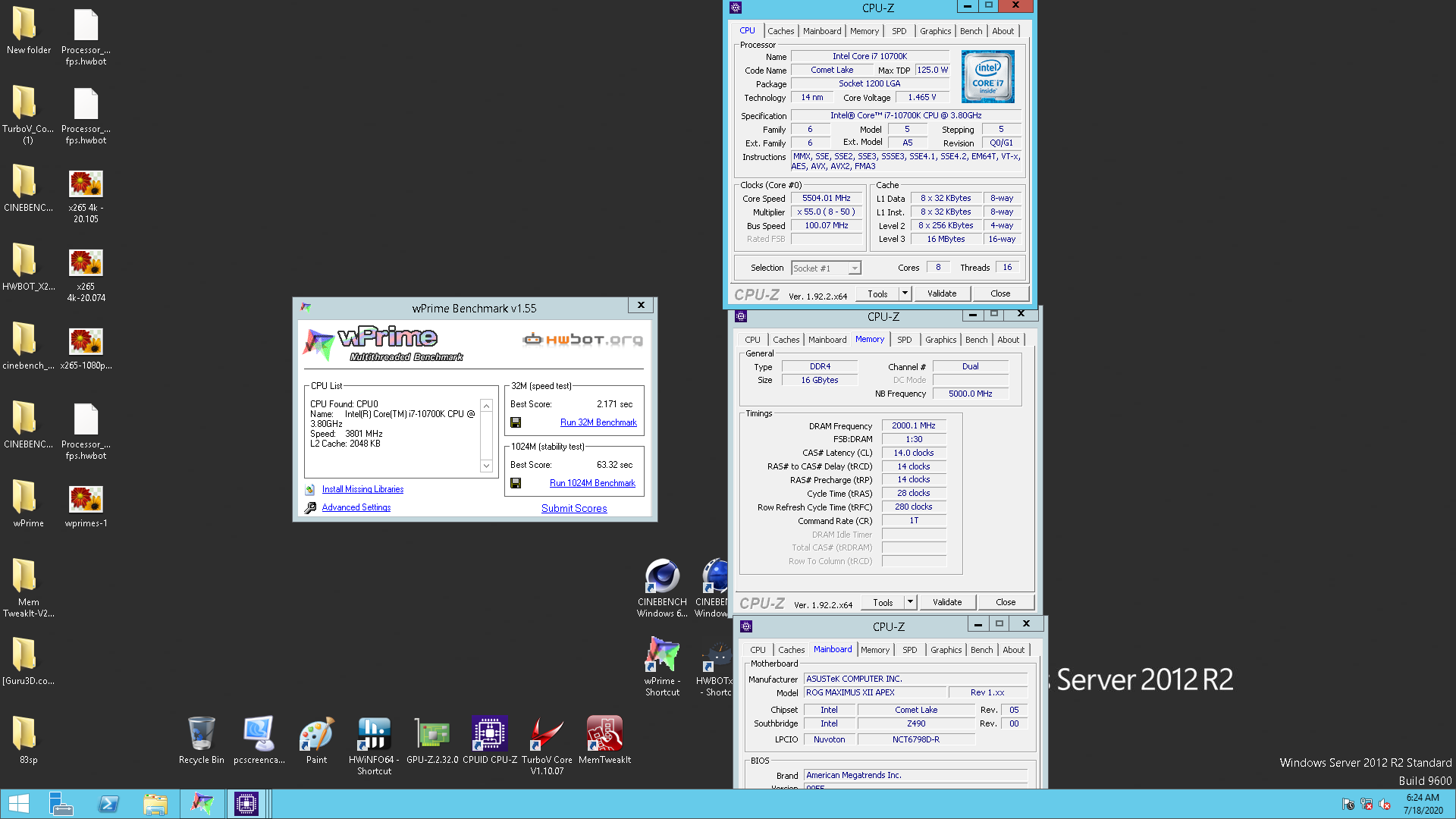Open the CPU tab in Mainboard CPU-Z window
1456x819 pixels.
coord(758,650)
